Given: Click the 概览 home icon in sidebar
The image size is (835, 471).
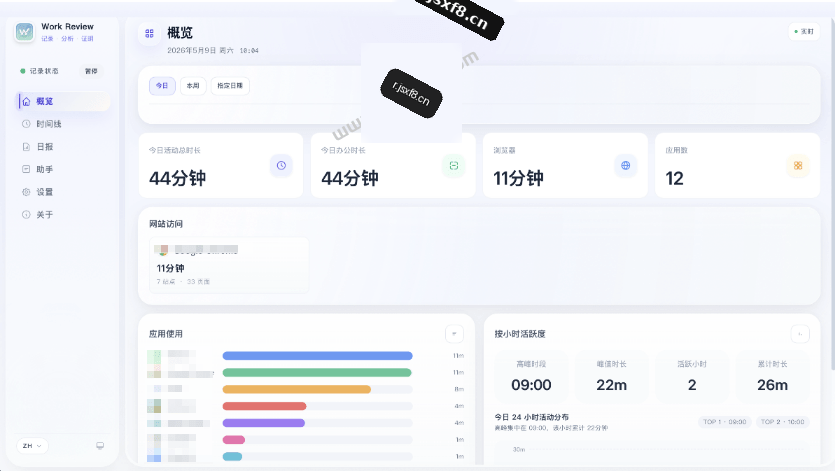Looking at the screenshot, I should tap(26, 101).
